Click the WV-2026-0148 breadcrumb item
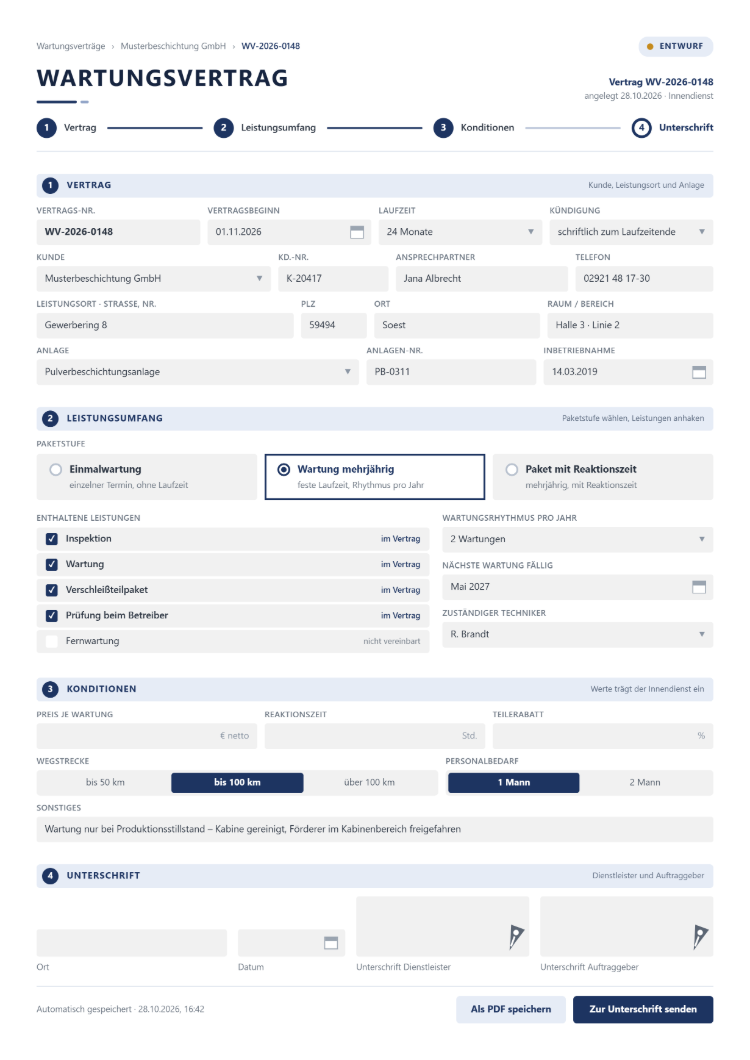 pyautogui.click(x=271, y=46)
